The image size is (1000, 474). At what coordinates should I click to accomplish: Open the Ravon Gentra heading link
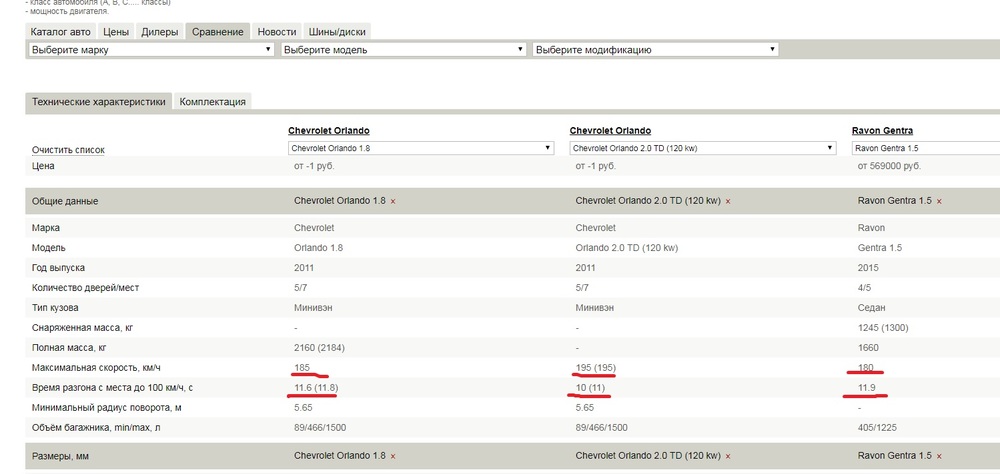(x=882, y=131)
